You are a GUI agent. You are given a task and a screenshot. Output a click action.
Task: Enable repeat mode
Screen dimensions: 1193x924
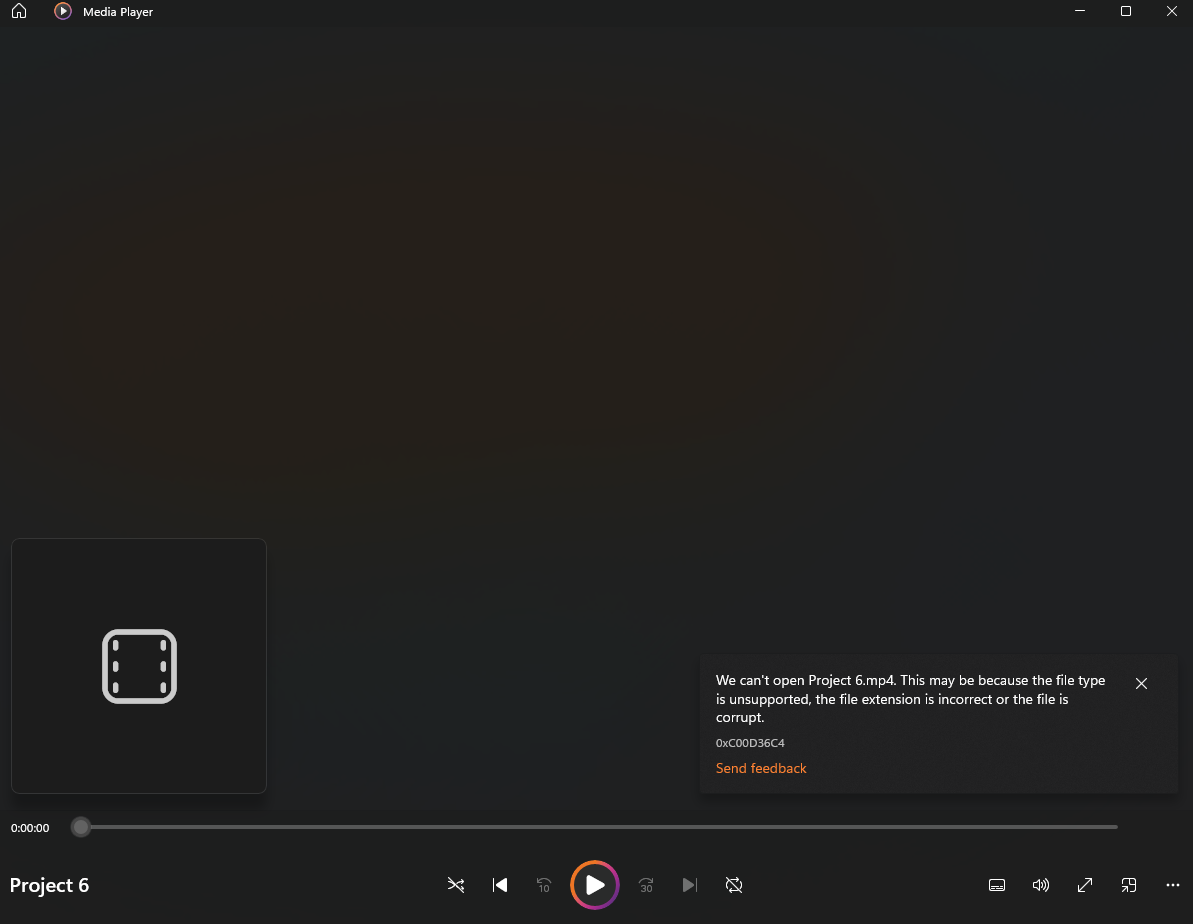[734, 885]
